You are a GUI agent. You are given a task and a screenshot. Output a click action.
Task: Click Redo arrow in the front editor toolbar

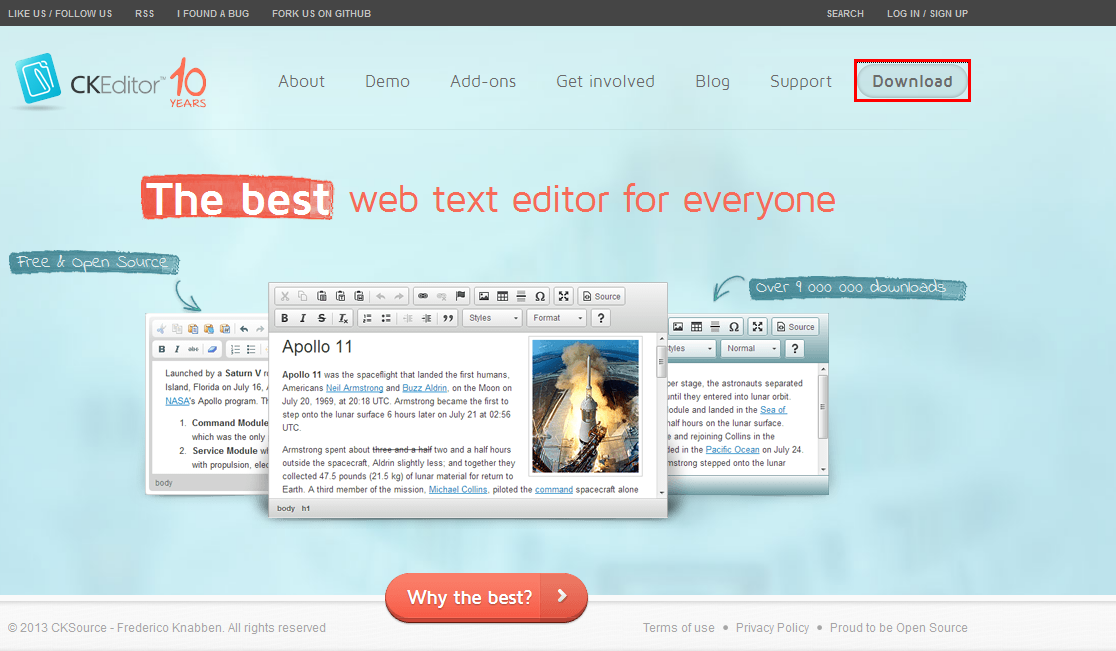pos(399,296)
